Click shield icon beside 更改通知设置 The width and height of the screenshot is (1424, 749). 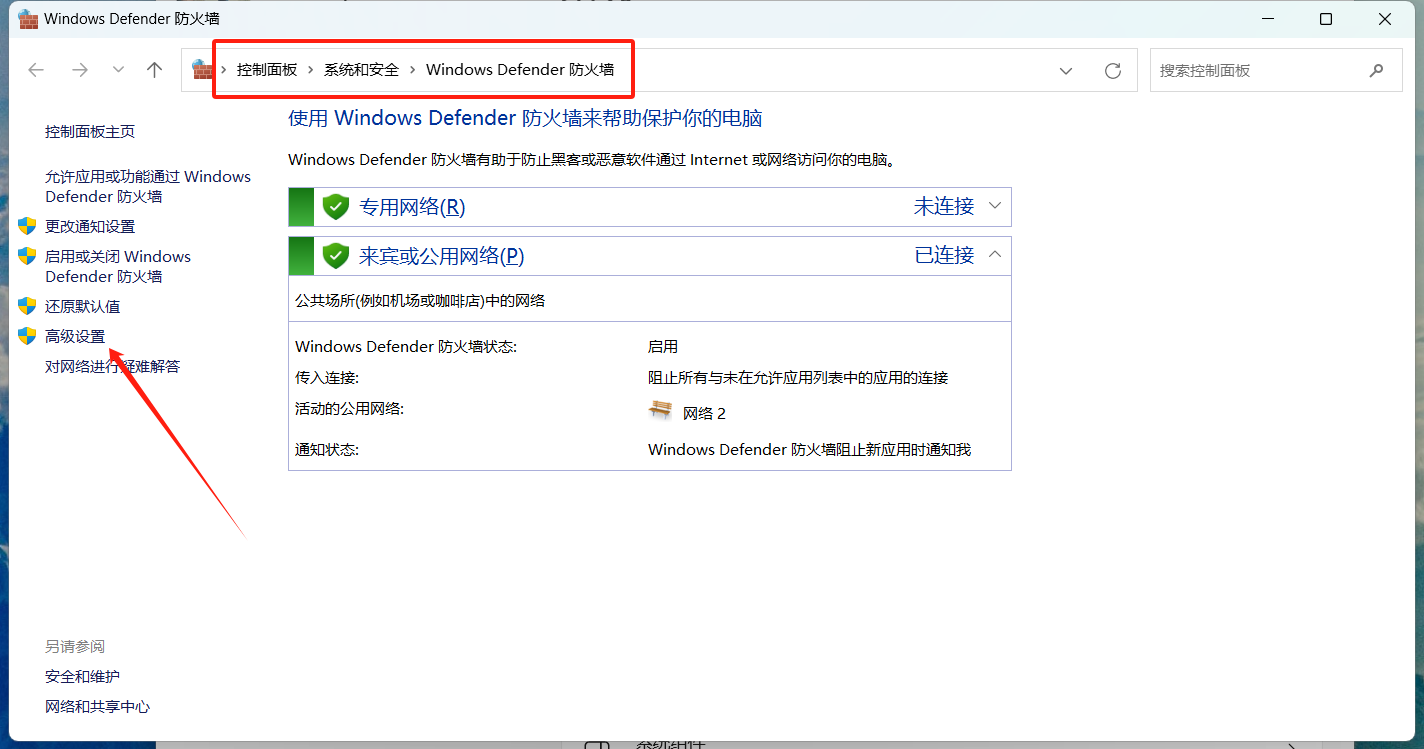coord(27,226)
